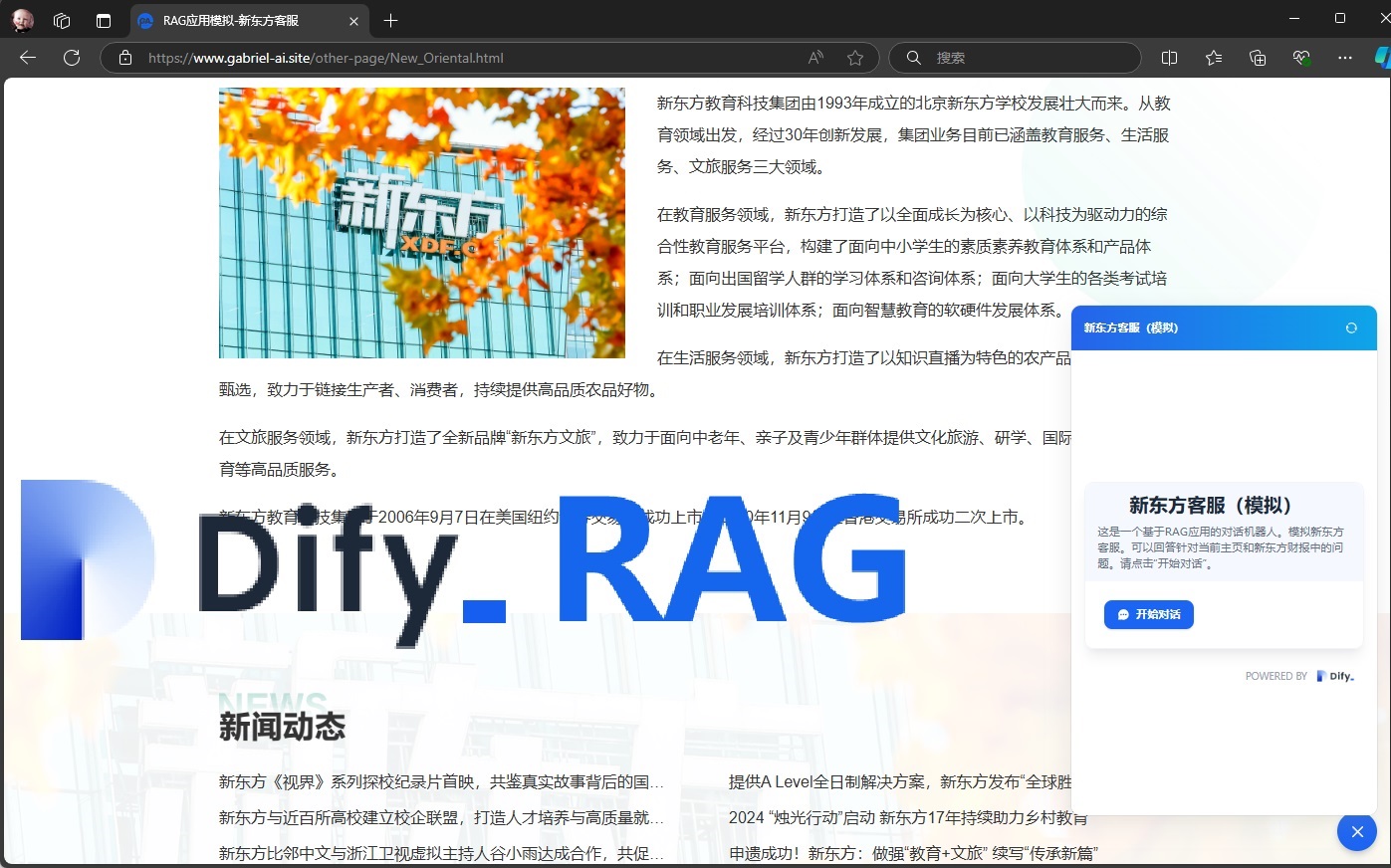Open the Workspaces icon beside the profile avatar

click(x=62, y=20)
